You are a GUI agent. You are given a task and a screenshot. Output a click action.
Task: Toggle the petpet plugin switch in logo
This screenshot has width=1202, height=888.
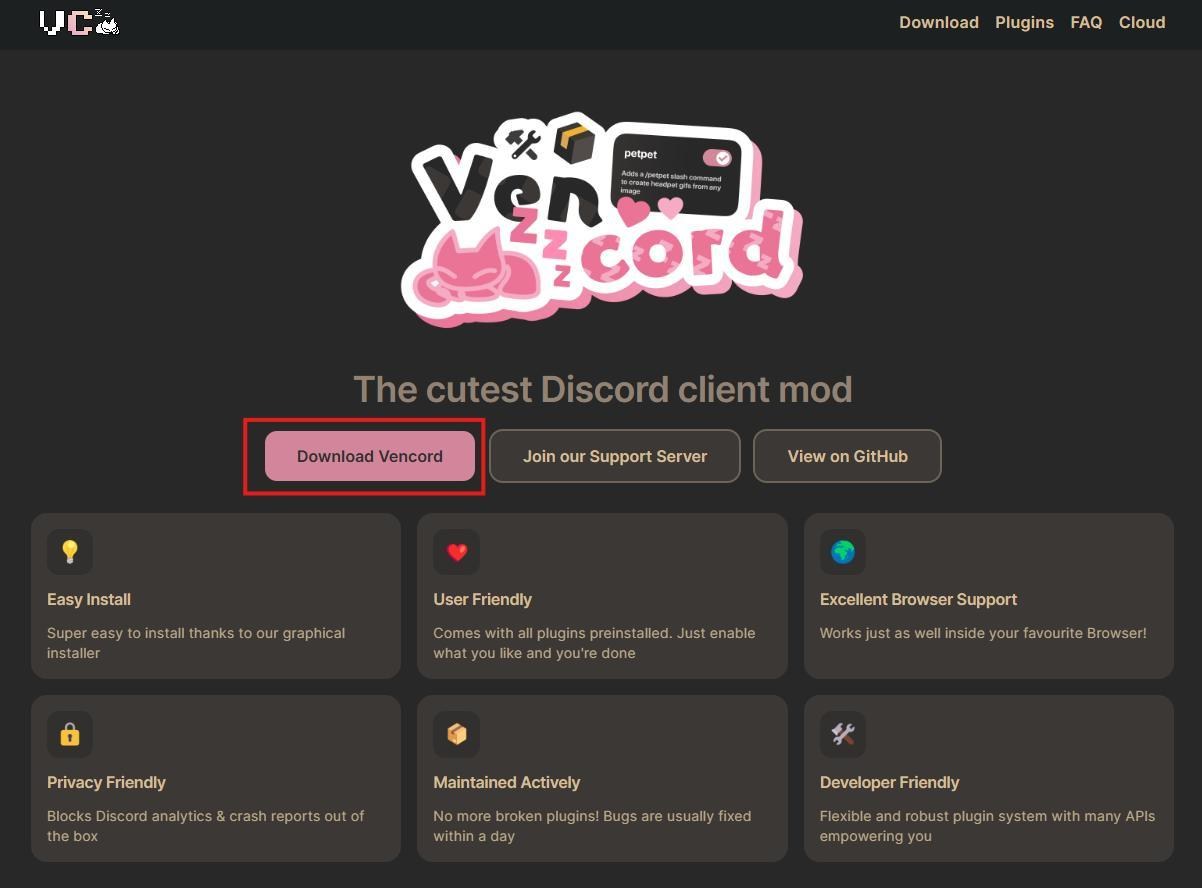point(717,158)
